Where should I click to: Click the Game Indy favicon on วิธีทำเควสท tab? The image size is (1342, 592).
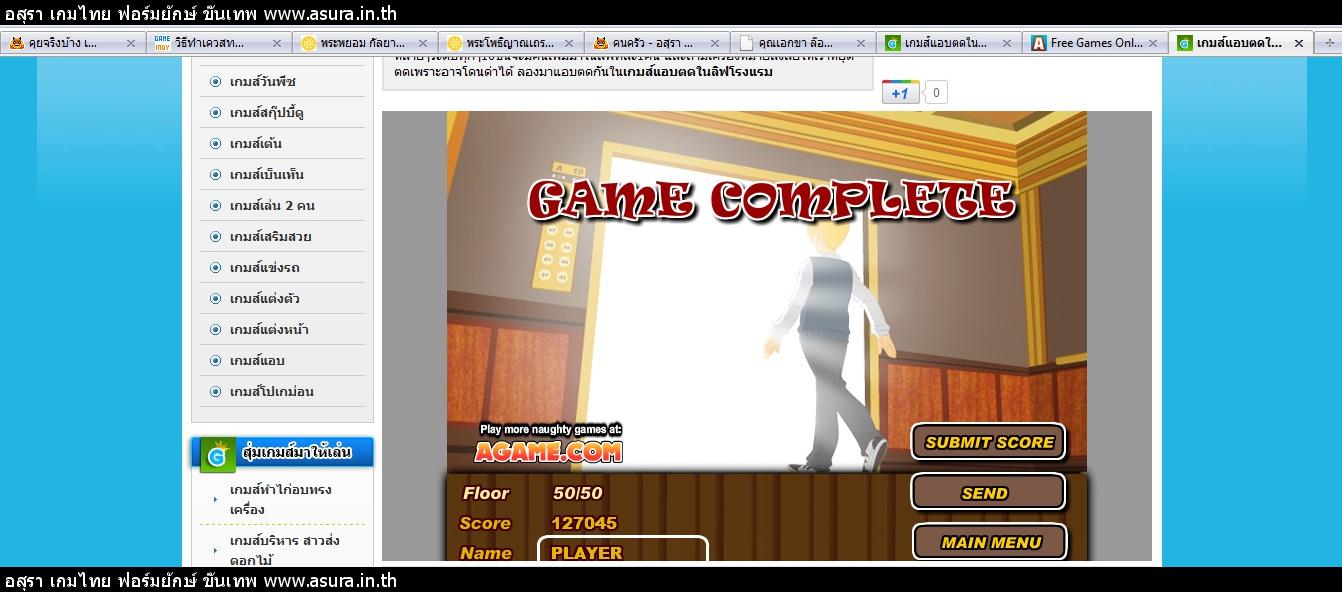click(162, 43)
